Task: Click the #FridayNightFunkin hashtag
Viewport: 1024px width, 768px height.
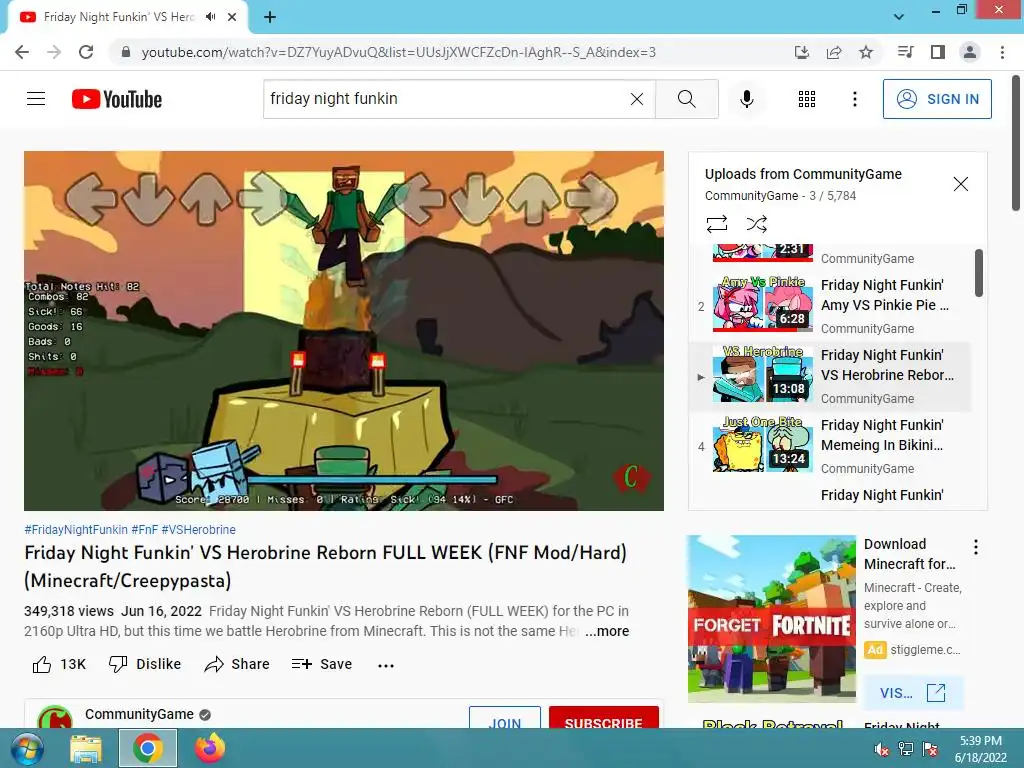Action: [x=76, y=530]
